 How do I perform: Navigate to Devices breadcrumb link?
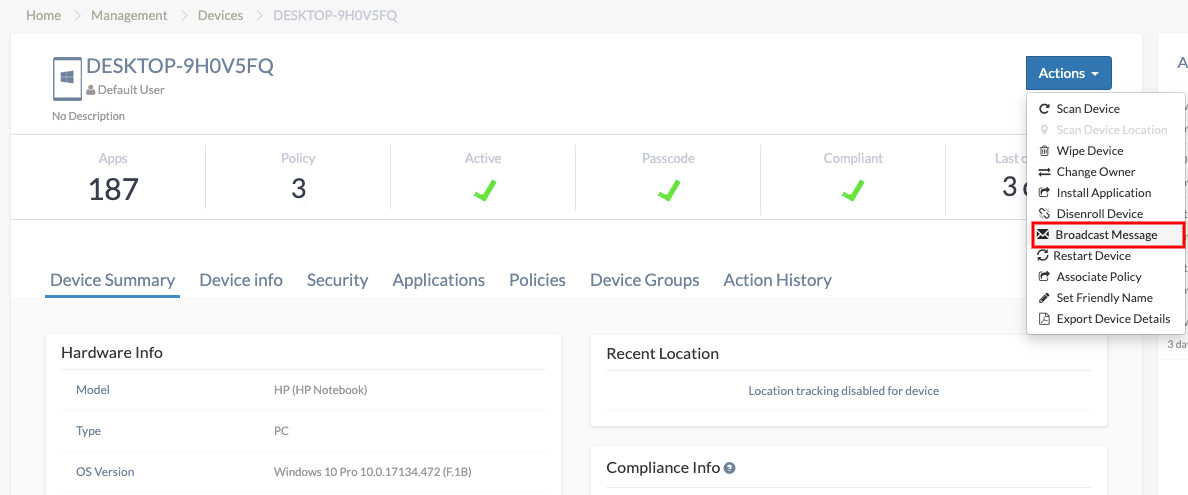point(220,15)
